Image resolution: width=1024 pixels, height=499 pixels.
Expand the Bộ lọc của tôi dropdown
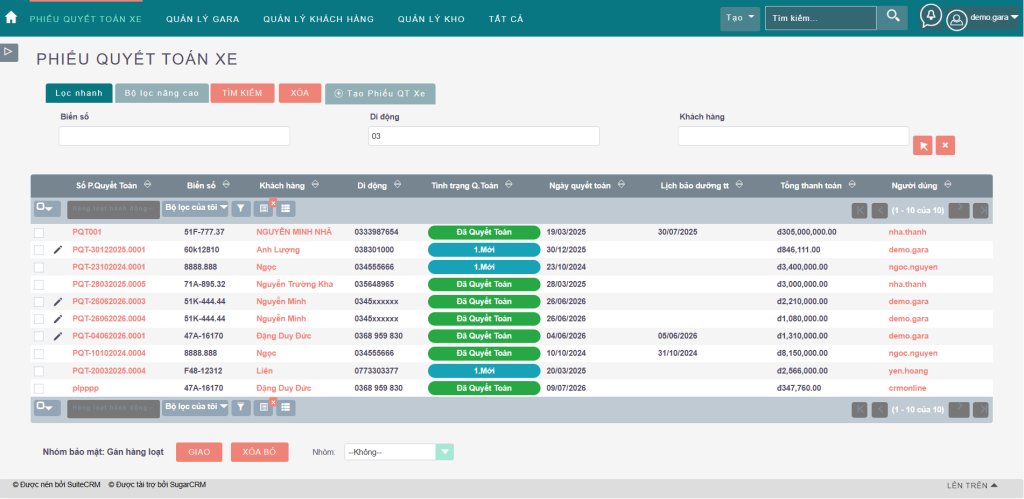click(x=196, y=208)
